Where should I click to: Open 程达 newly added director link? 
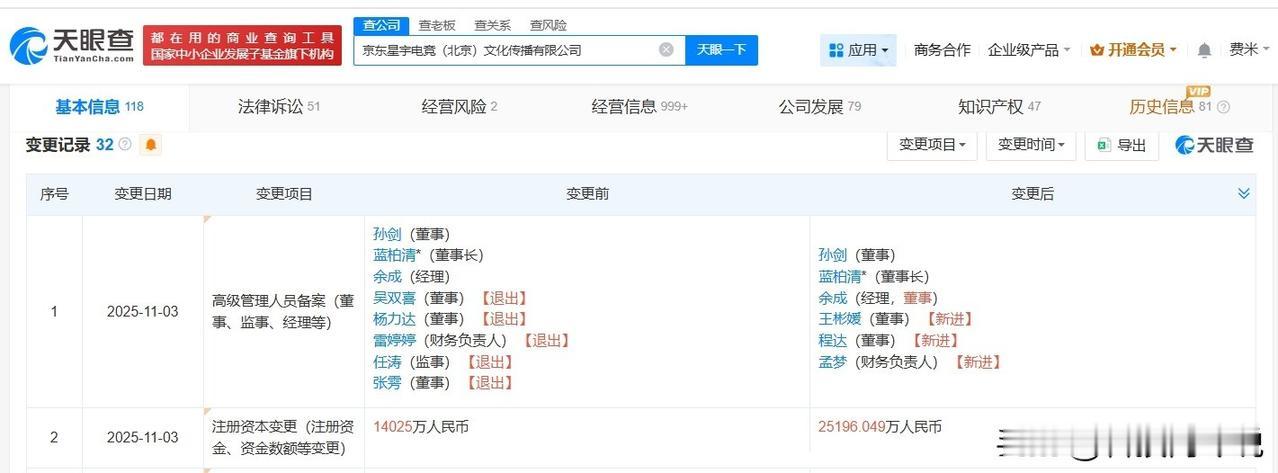coord(832,341)
